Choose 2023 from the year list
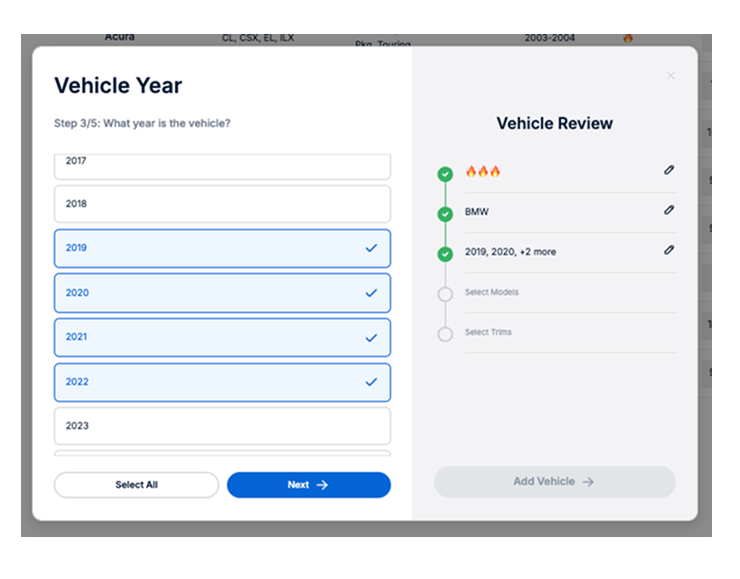The image size is (740, 579). (x=222, y=426)
